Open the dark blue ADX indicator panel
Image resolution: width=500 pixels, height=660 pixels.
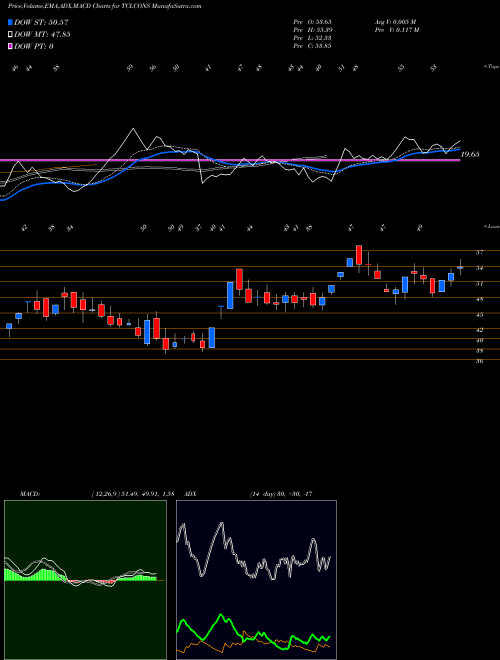point(256,580)
